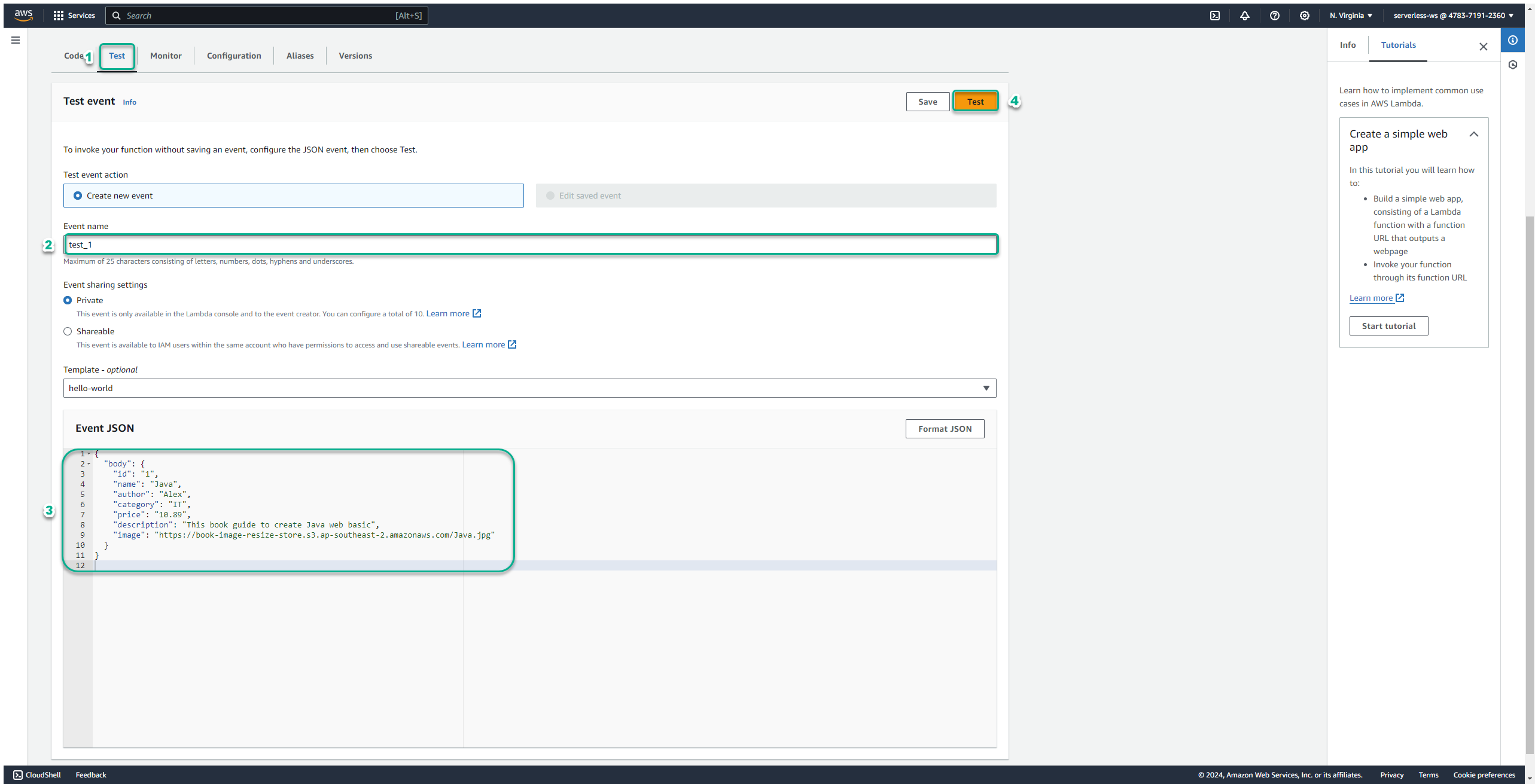The width and height of the screenshot is (1535, 784).
Task: Click the AWS apps grid icon
Action: point(58,15)
